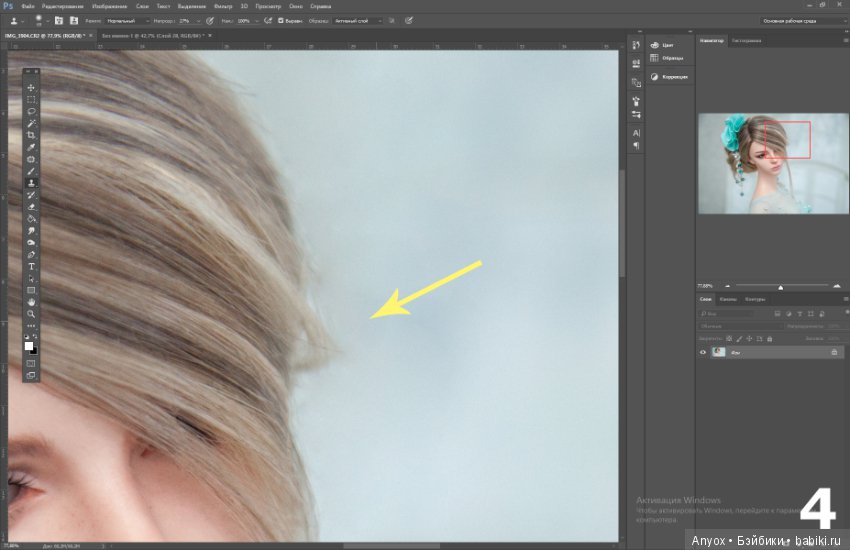Select the Type tool
Screen dimensions: 850x550
pyautogui.click(x=31, y=267)
